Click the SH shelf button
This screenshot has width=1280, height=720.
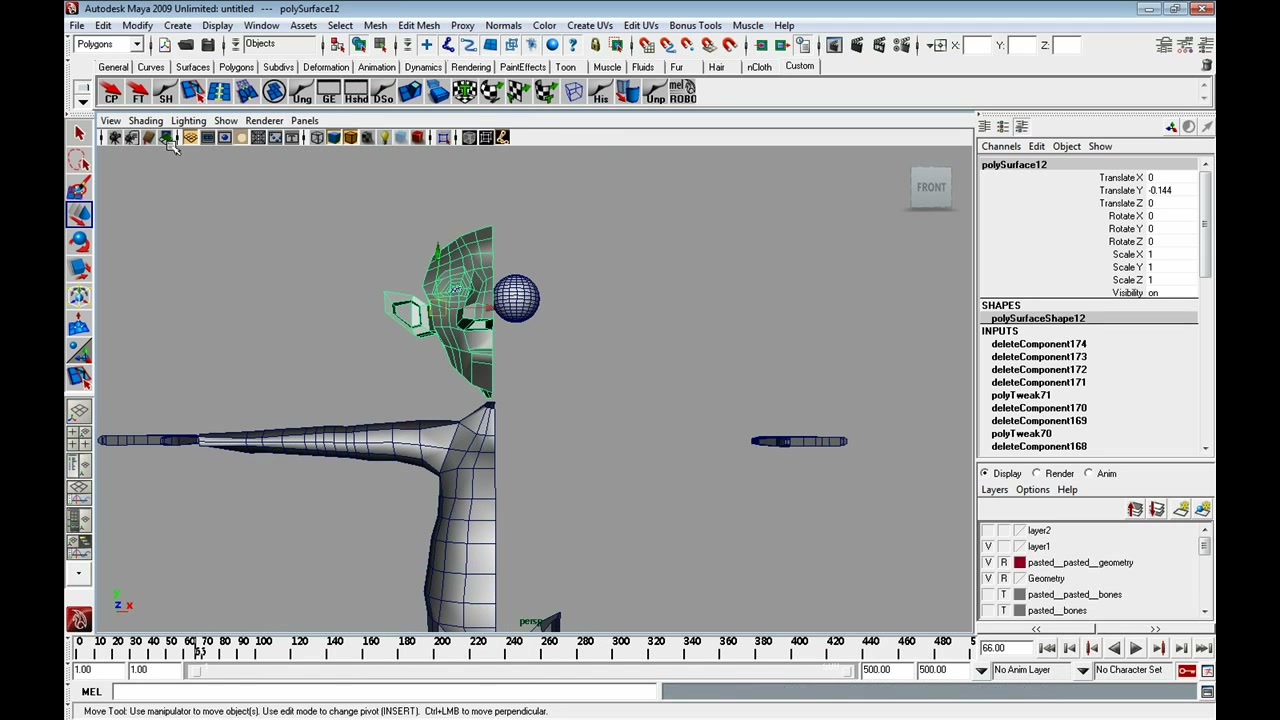[165, 93]
